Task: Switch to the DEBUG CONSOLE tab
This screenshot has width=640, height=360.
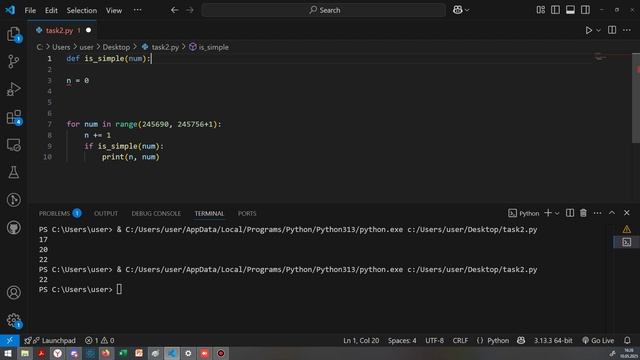Action: (x=156, y=213)
